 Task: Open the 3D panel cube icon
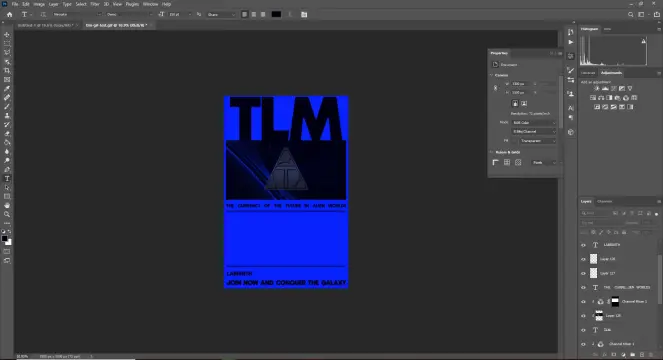click(x=571, y=132)
